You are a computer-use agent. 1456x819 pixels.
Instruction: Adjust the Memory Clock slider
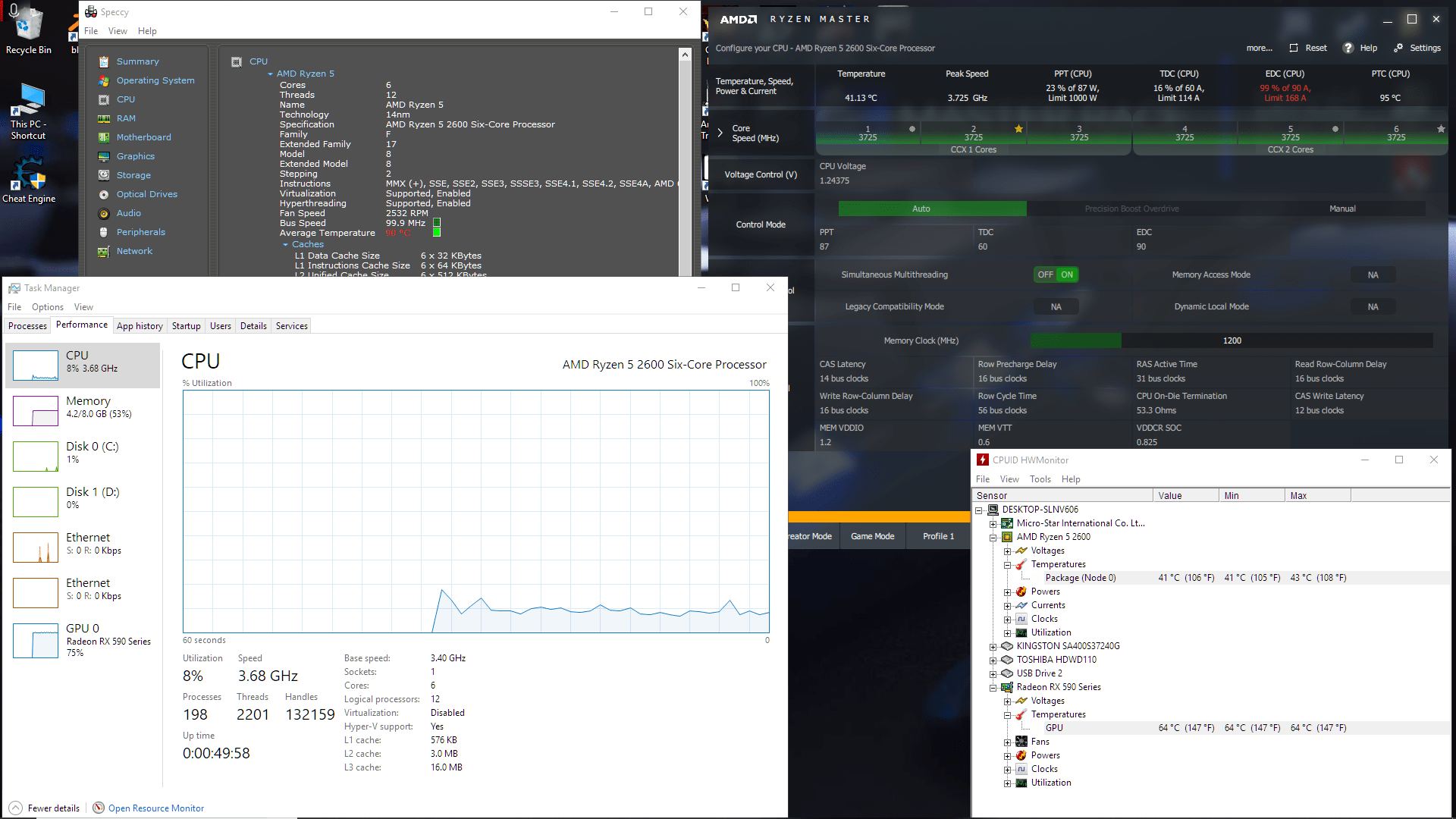point(1122,340)
